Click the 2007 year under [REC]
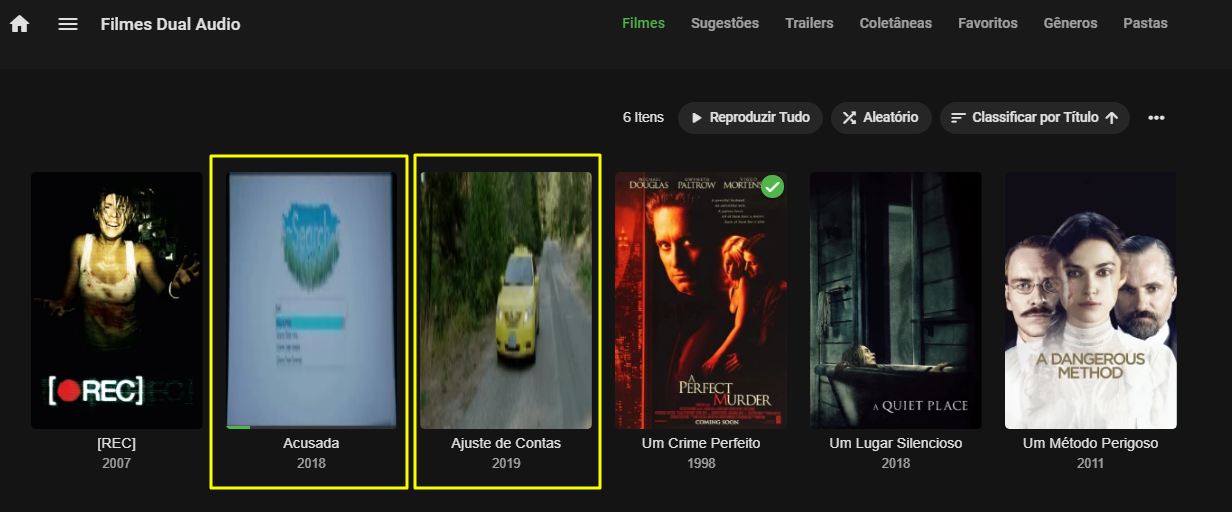 pos(117,463)
